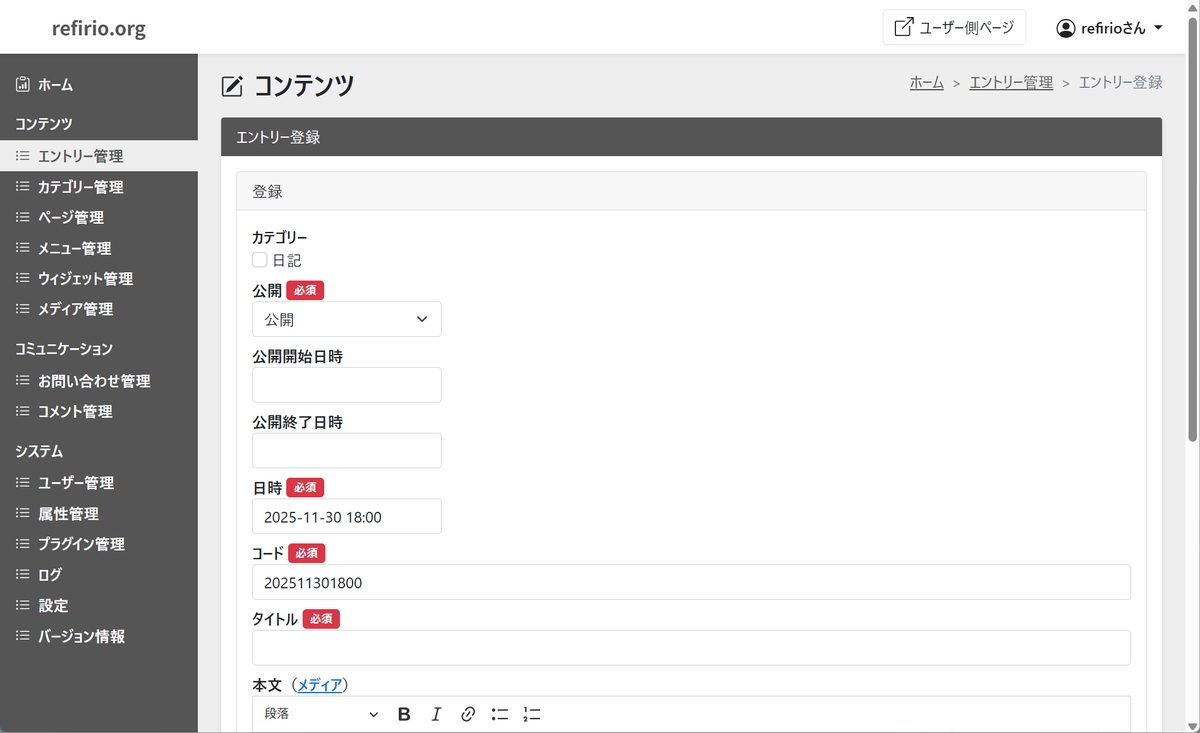The height and width of the screenshot is (733, 1200).
Task: Click list icon beside ウィジェット管理
Action: [23, 279]
